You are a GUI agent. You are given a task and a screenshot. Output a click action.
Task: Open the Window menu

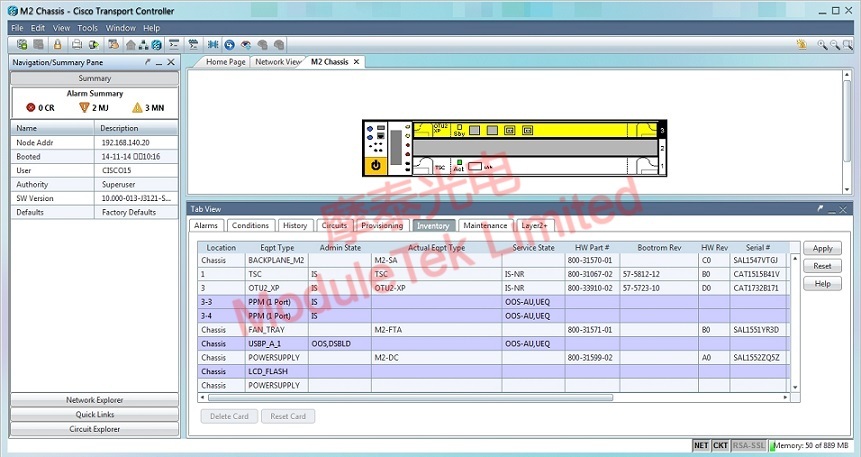(120, 27)
